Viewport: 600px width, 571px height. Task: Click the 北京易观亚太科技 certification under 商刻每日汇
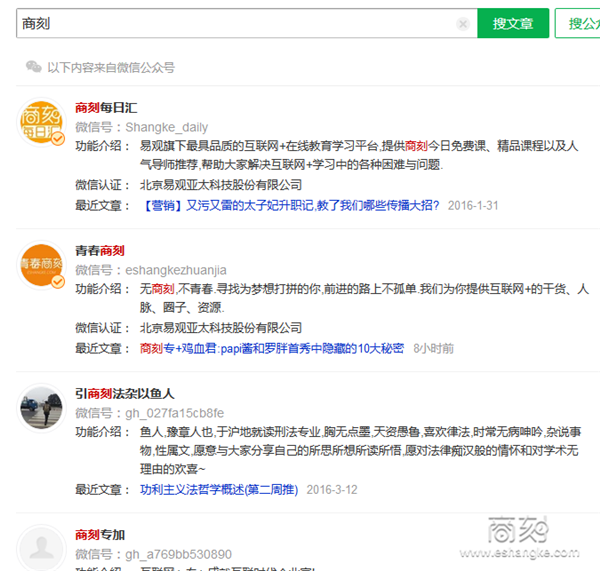click(x=220, y=185)
